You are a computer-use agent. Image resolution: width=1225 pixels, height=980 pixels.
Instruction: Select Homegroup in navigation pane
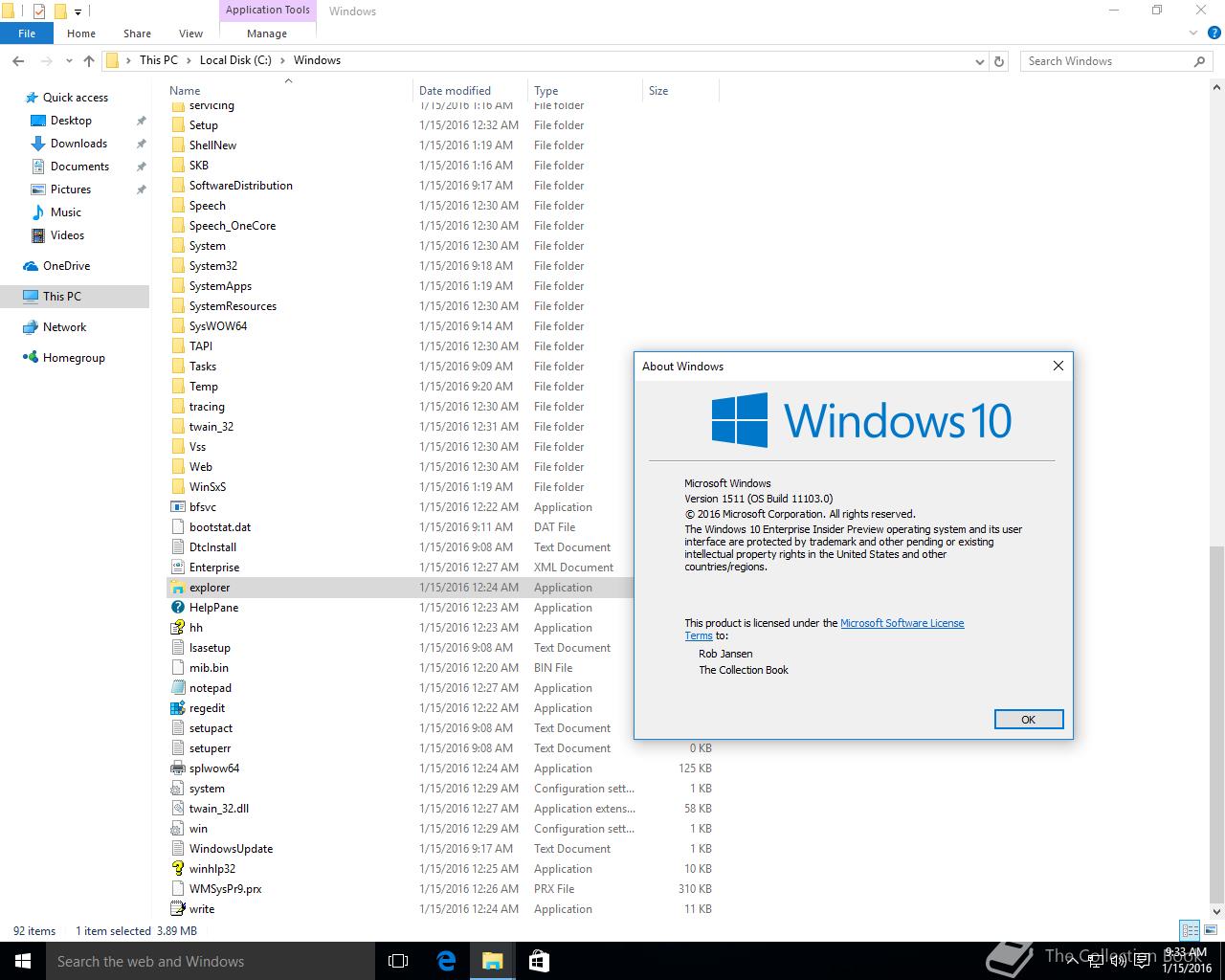74,358
